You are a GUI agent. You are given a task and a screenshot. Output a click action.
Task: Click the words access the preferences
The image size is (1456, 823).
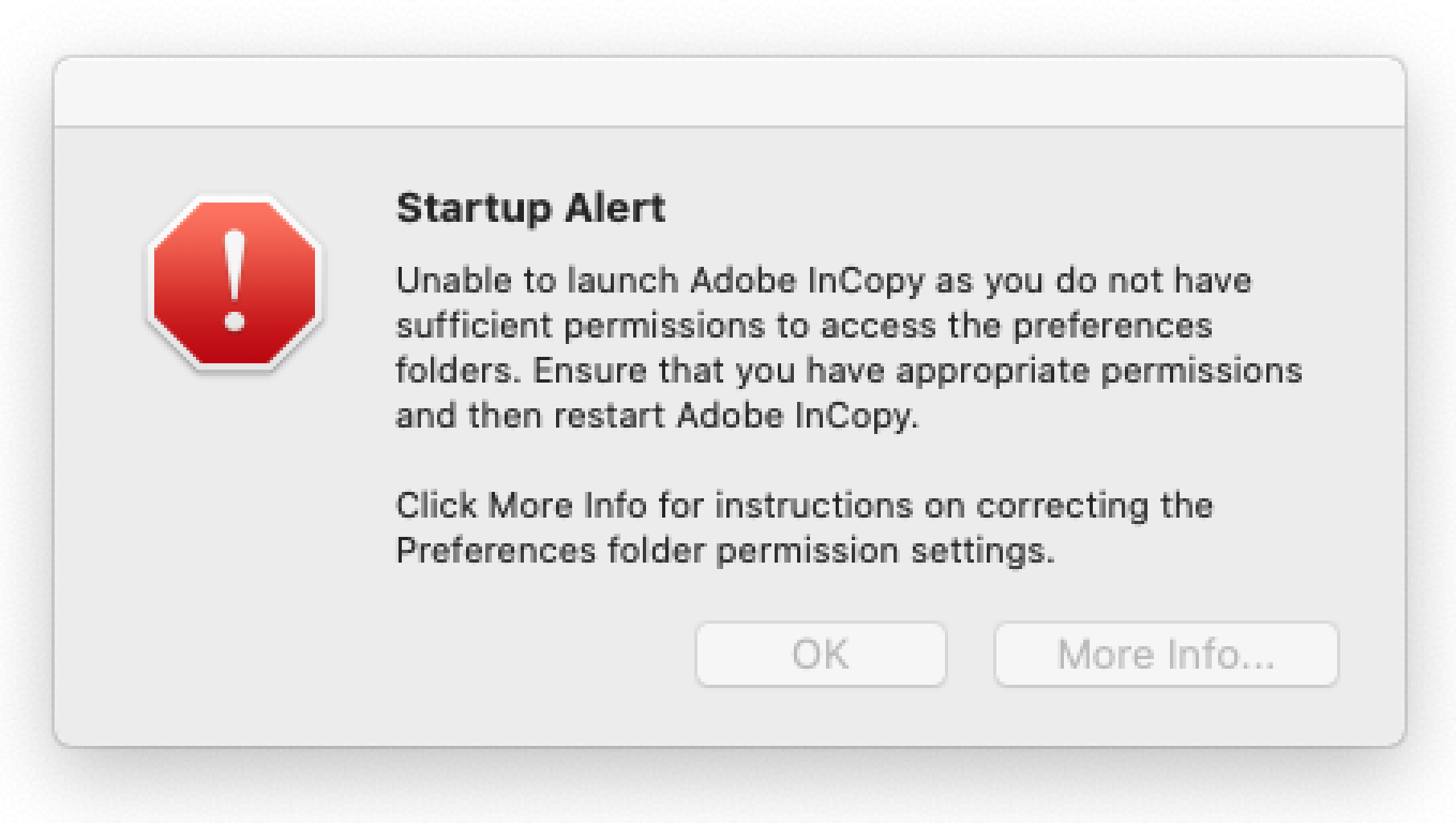[1016, 326]
